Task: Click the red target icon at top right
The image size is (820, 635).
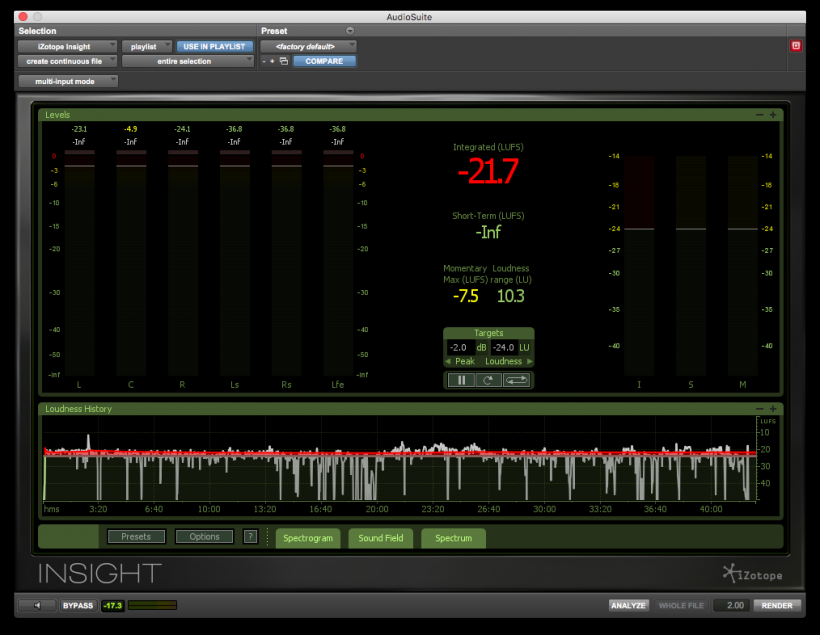Action: coord(796,46)
